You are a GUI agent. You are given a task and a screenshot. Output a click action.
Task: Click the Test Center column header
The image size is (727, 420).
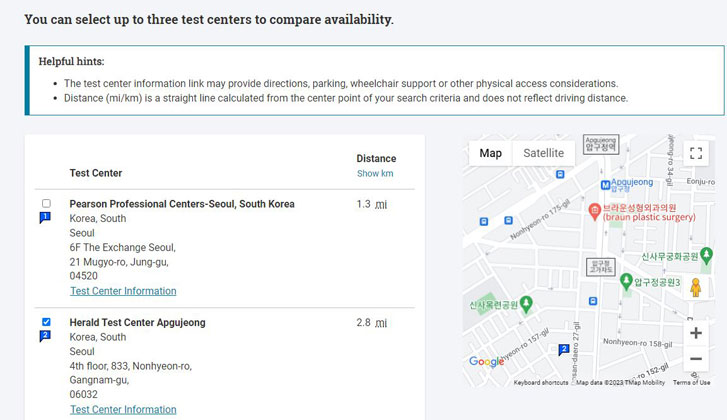click(x=96, y=173)
